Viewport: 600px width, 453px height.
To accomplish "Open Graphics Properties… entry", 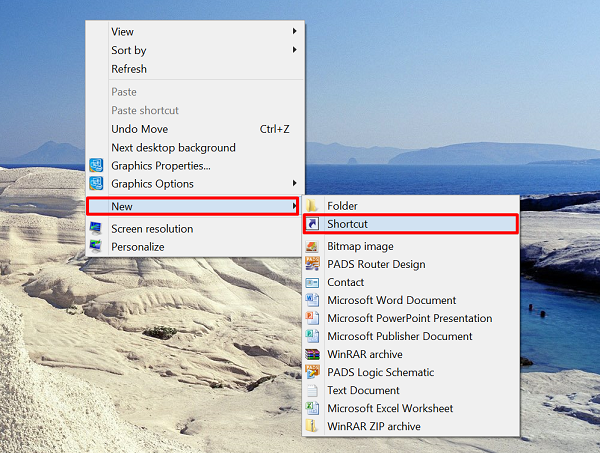I will 195,166.
